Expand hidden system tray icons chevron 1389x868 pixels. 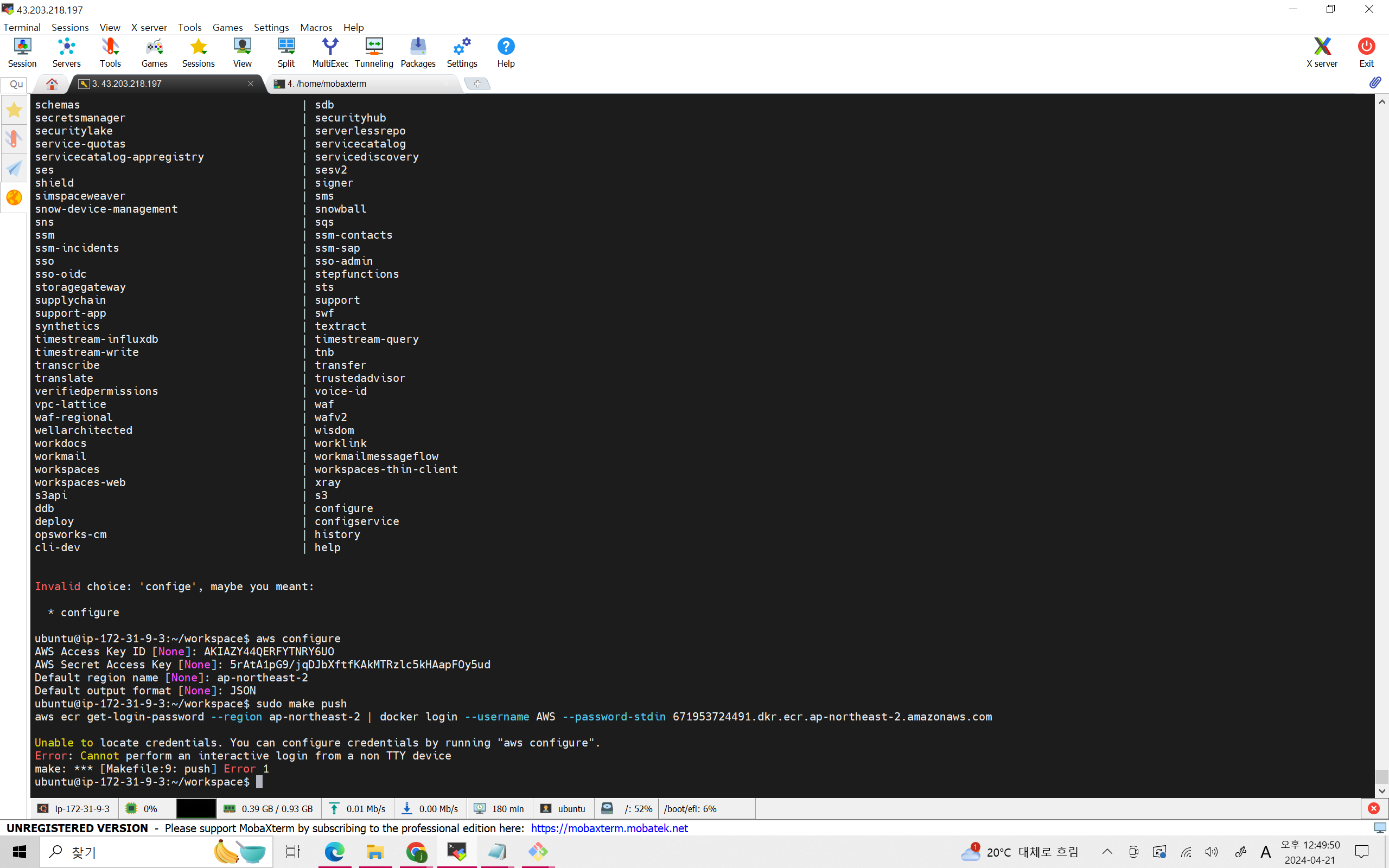pos(1108,852)
